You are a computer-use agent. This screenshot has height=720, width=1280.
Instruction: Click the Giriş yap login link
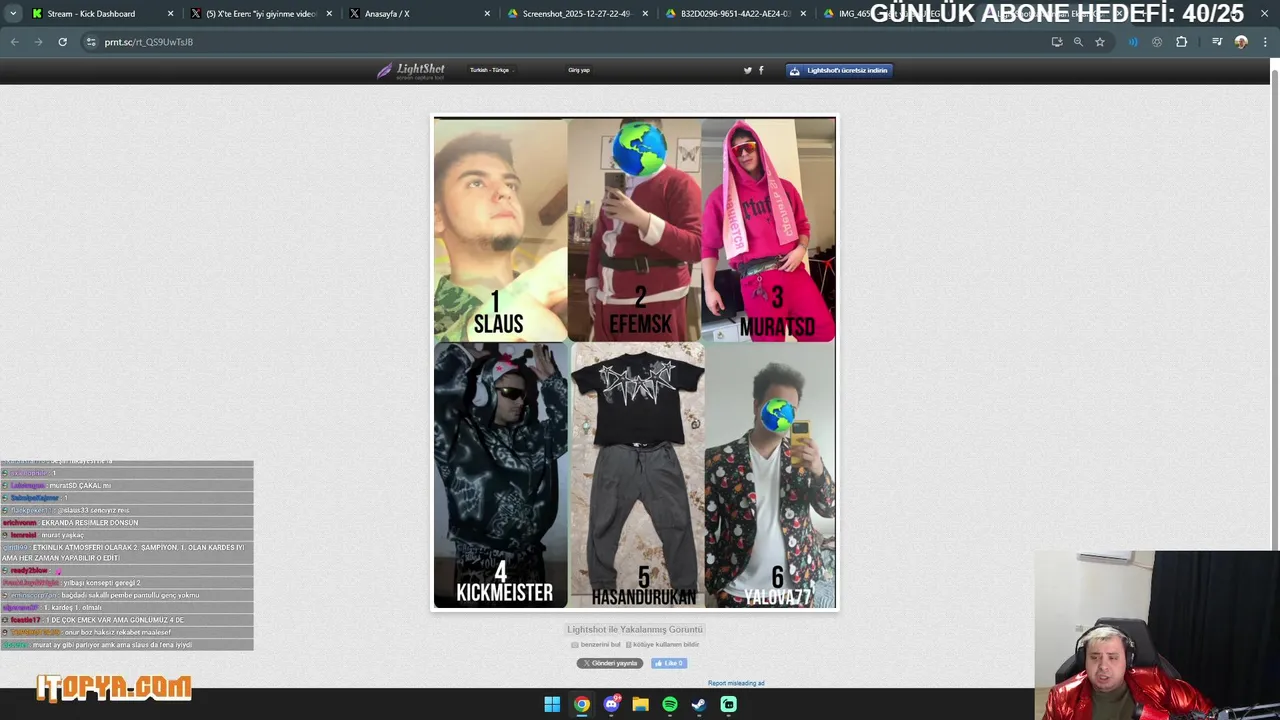pyautogui.click(x=579, y=70)
